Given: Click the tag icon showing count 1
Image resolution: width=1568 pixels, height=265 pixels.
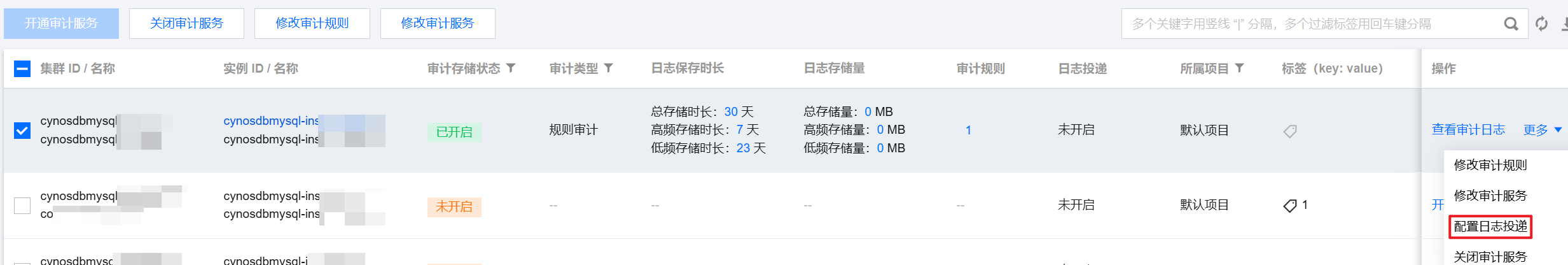Looking at the screenshot, I should 1290,206.
